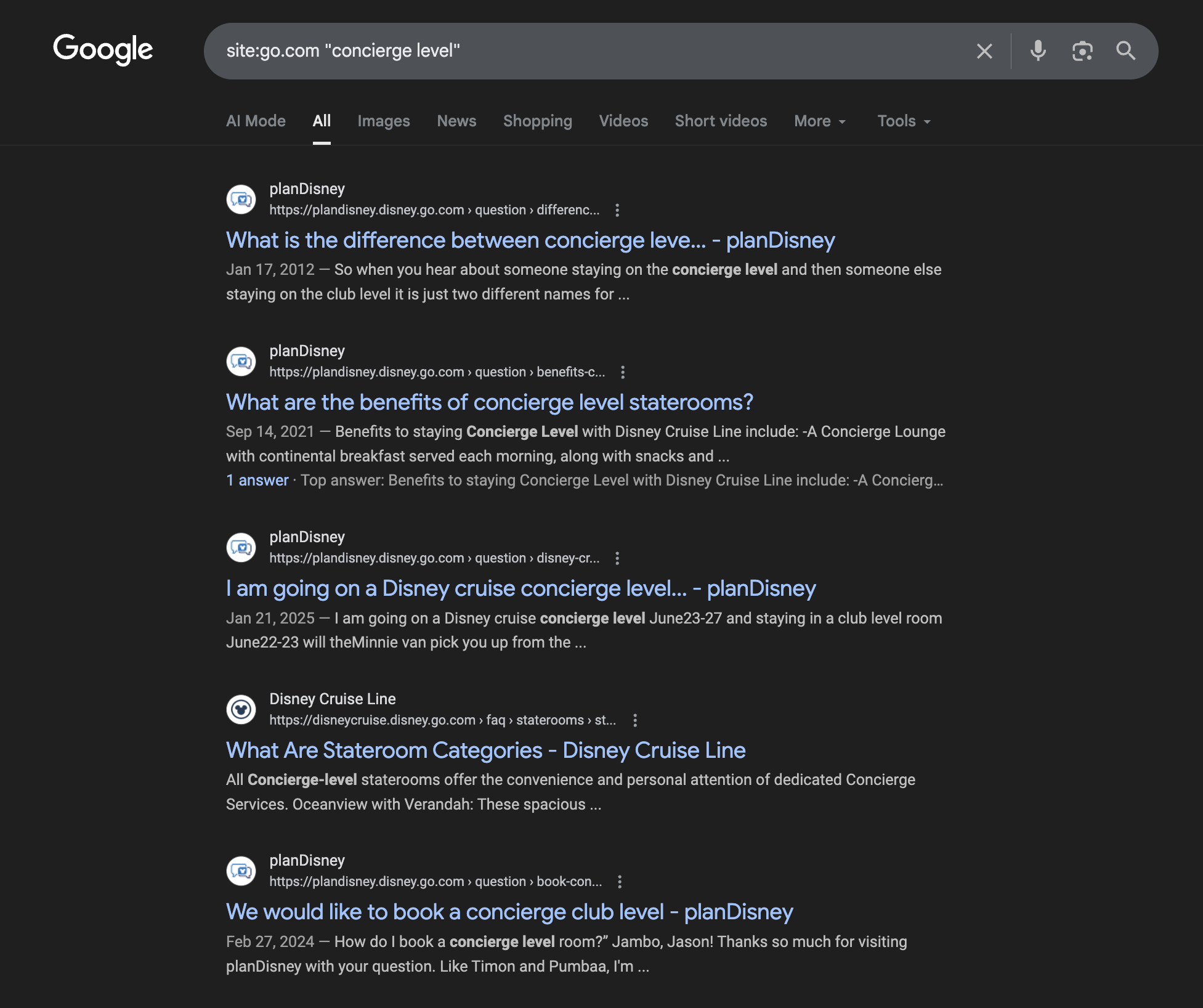Open three-dot menu for benefits-c result

point(623,372)
